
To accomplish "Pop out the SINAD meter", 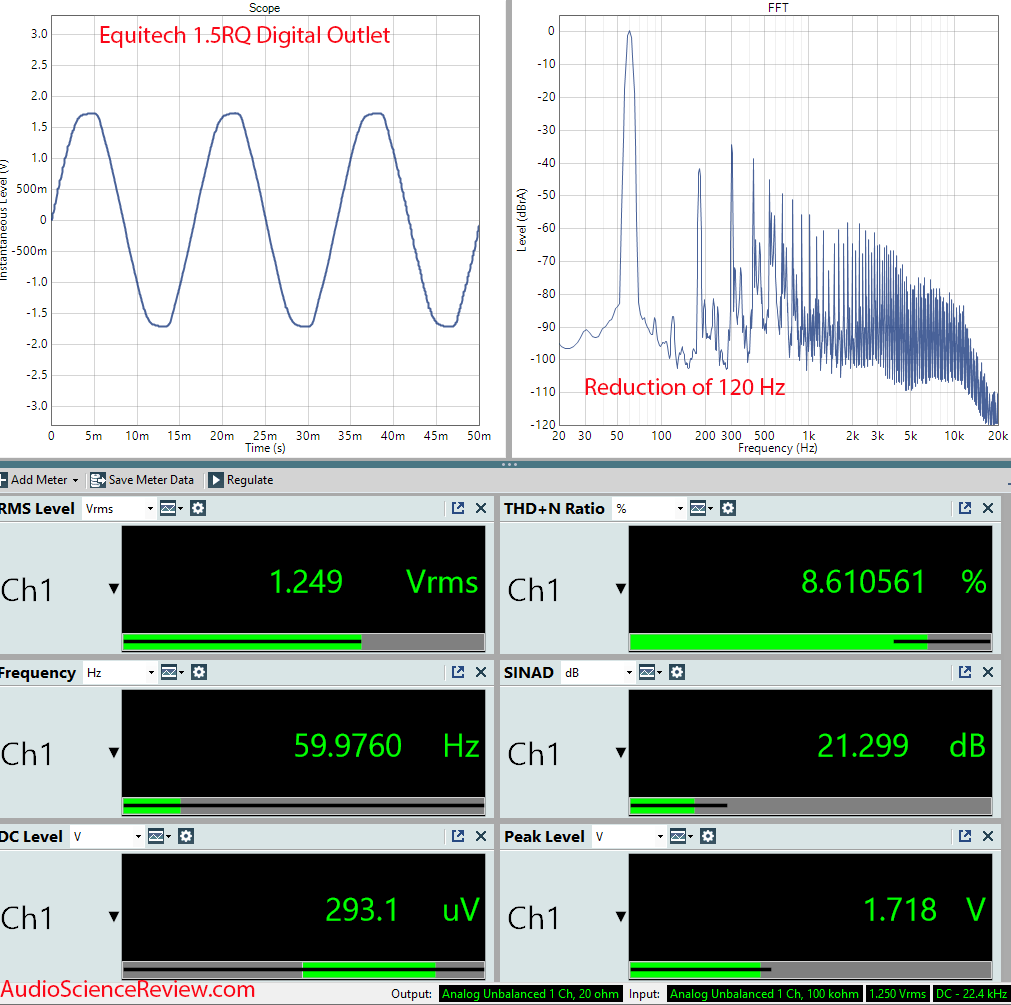I will pos(965,672).
